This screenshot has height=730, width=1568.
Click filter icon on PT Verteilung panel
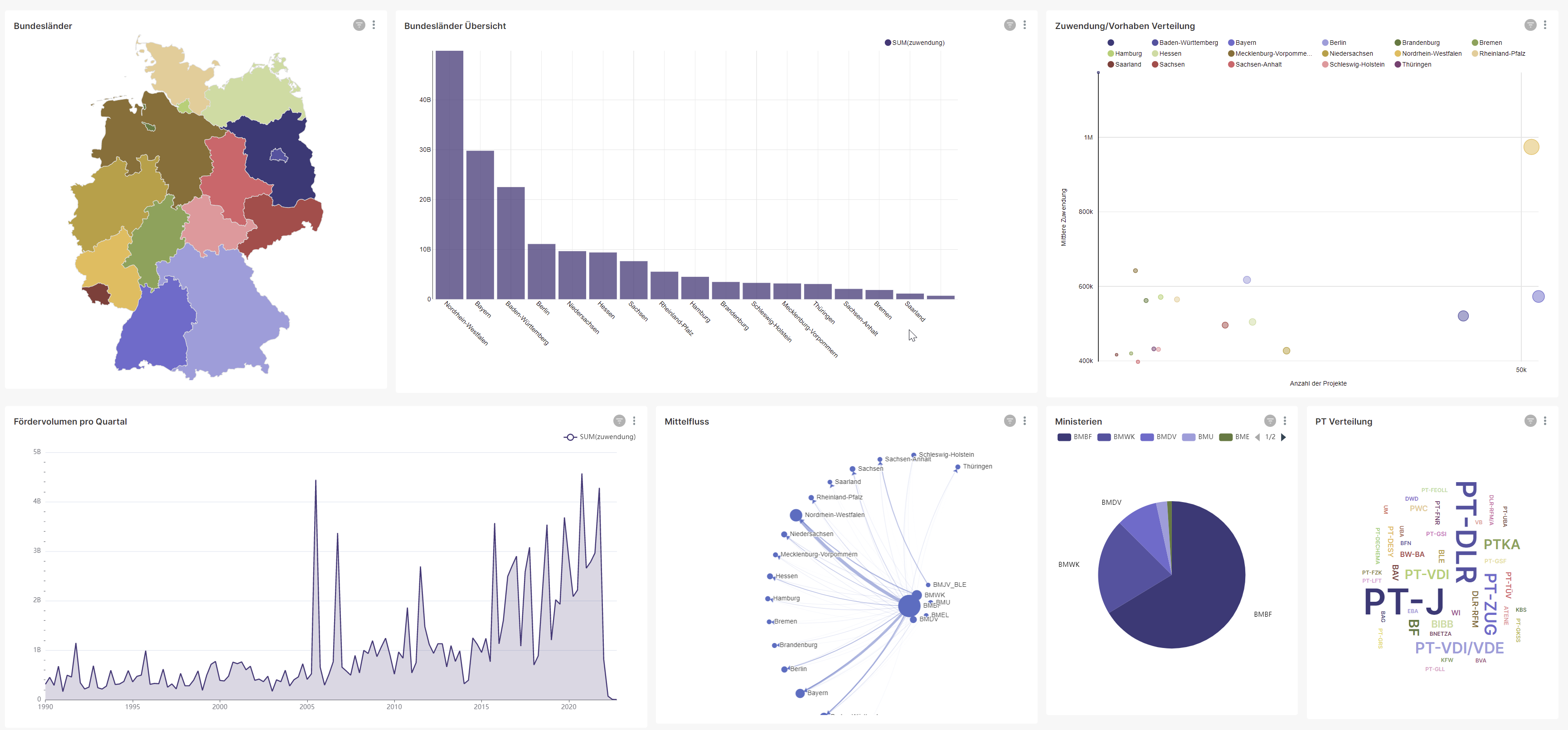(x=1530, y=421)
